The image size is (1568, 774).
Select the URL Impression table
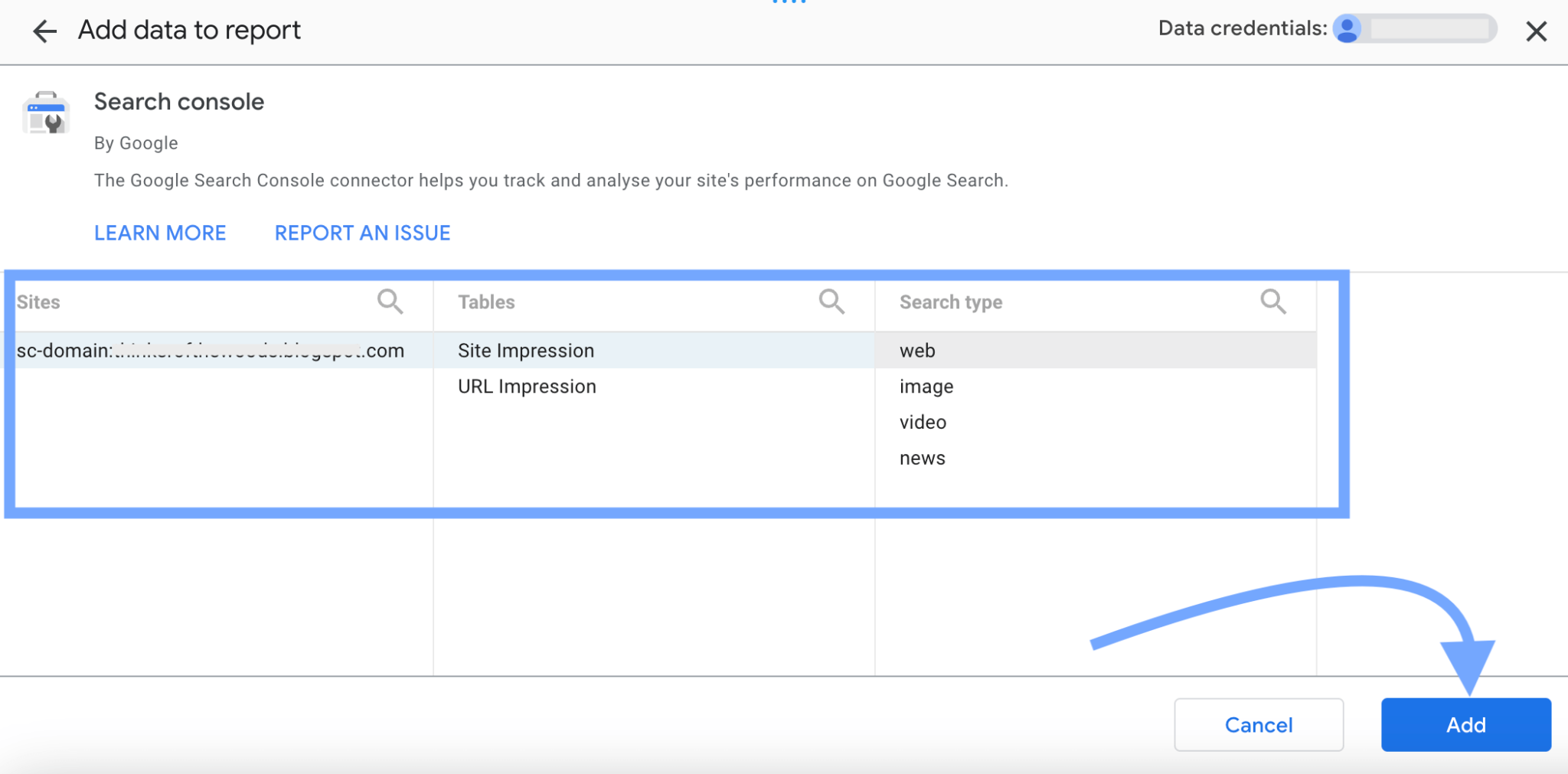coord(526,386)
